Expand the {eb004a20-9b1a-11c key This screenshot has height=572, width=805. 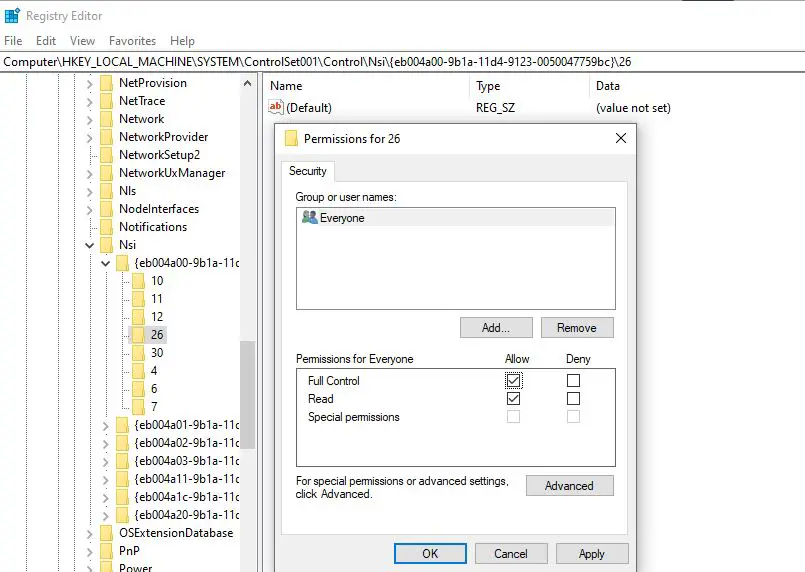pos(105,516)
